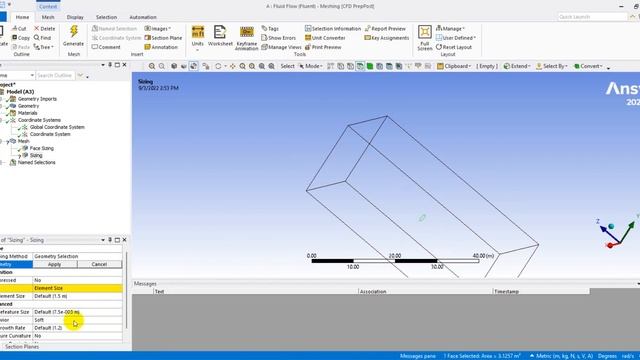Switch to the Mesh ribbon tab
640x360 pixels.
point(48,17)
